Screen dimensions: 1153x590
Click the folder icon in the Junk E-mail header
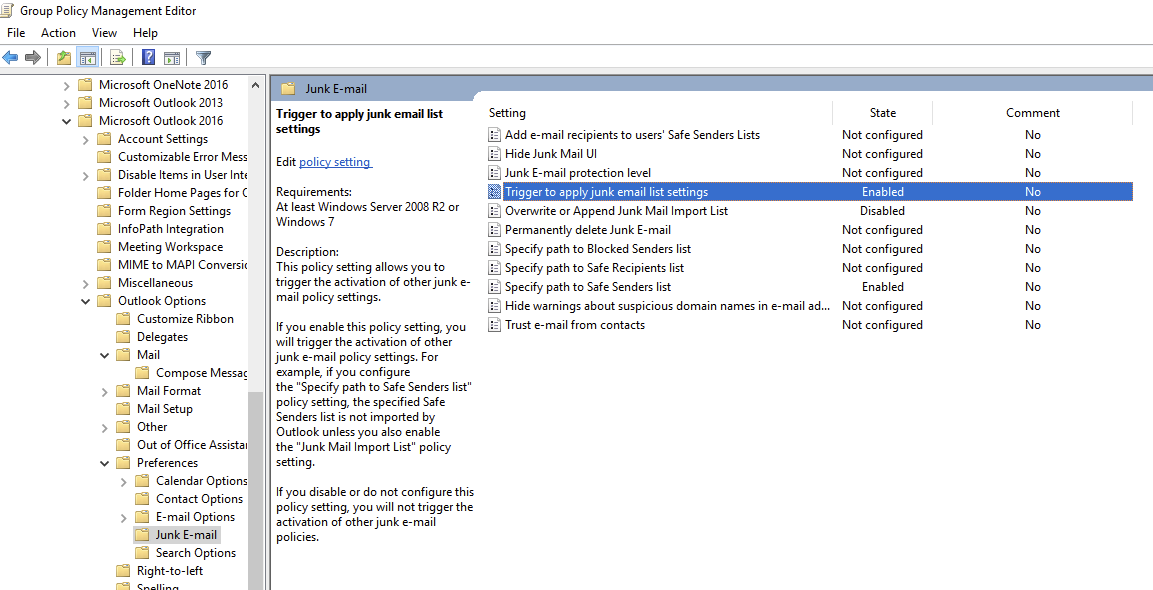(288, 88)
